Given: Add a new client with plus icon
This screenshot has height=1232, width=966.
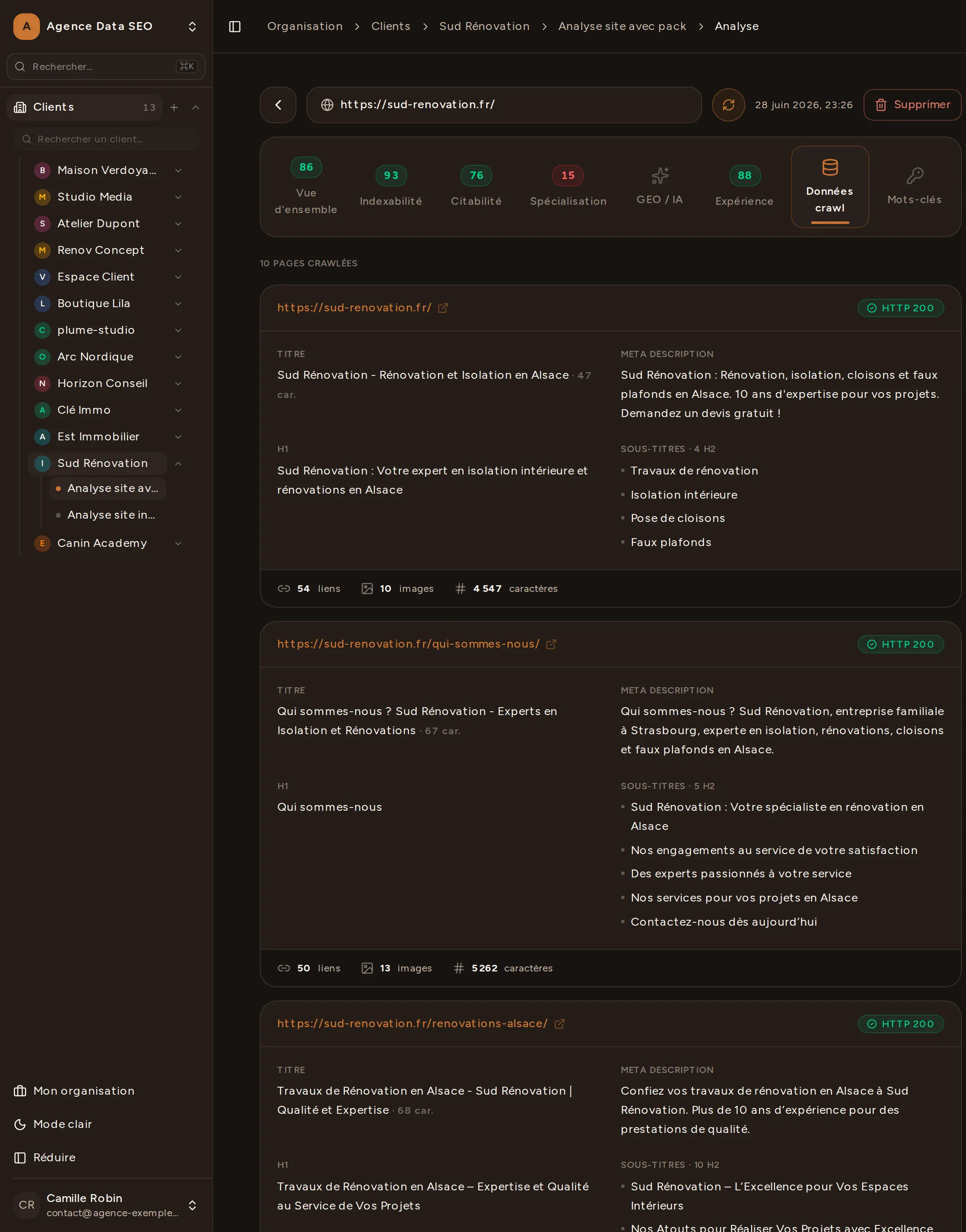Looking at the screenshot, I should tap(174, 107).
